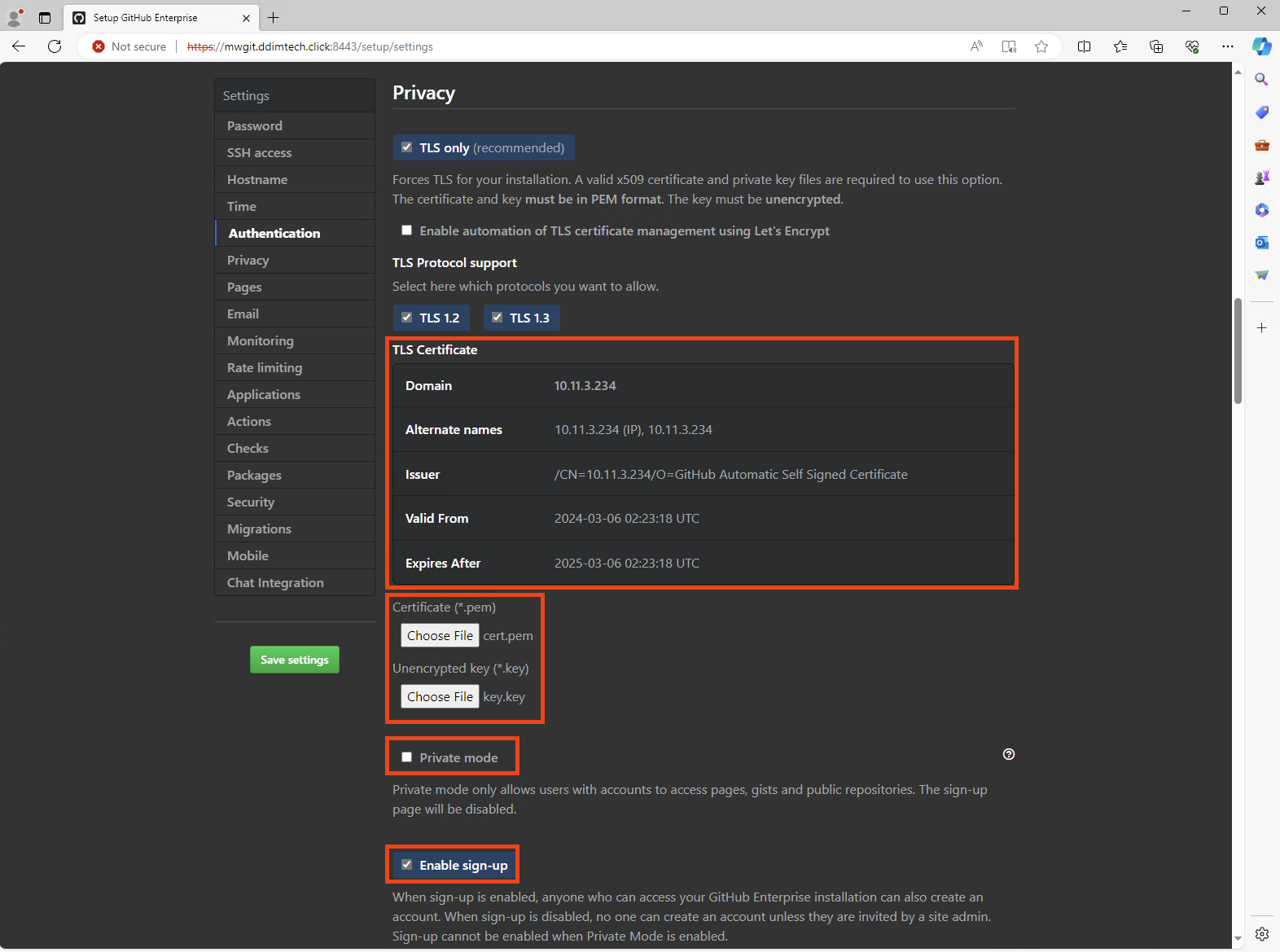
Task: Open the tab actions menu icon
Action: pyautogui.click(x=45, y=17)
